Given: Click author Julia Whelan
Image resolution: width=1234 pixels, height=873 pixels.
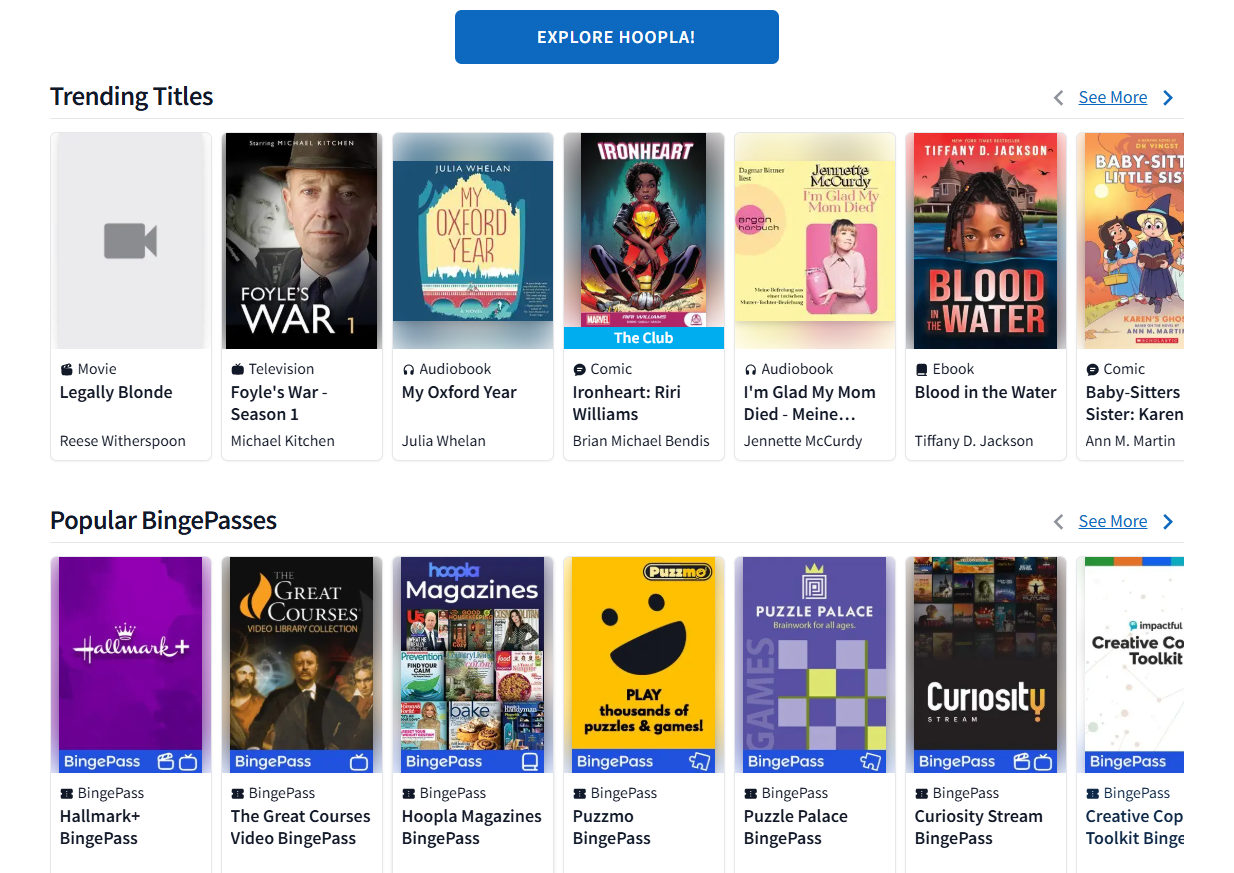Looking at the screenshot, I should tap(444, 441).
